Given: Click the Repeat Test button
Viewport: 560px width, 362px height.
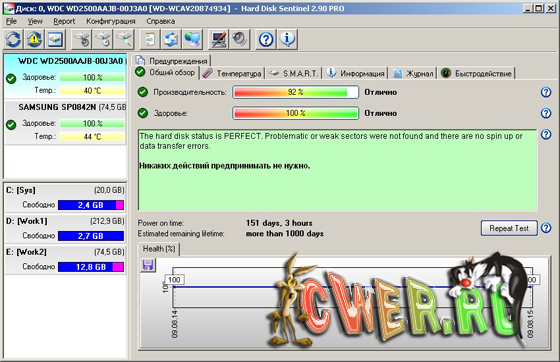Looking at the screenshot, I should coord(509,228).
